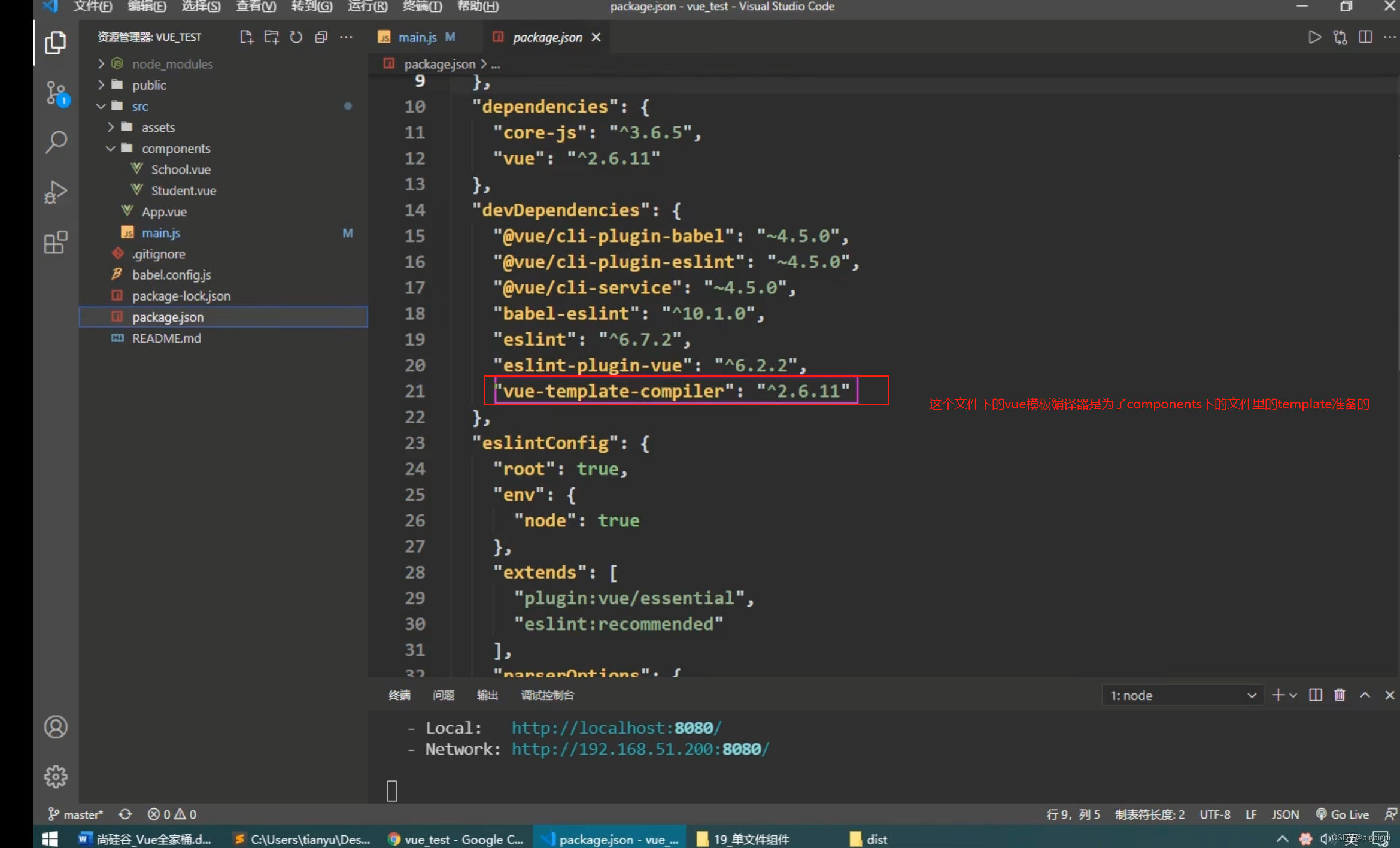Split the terminal panel

point(1315,695)
